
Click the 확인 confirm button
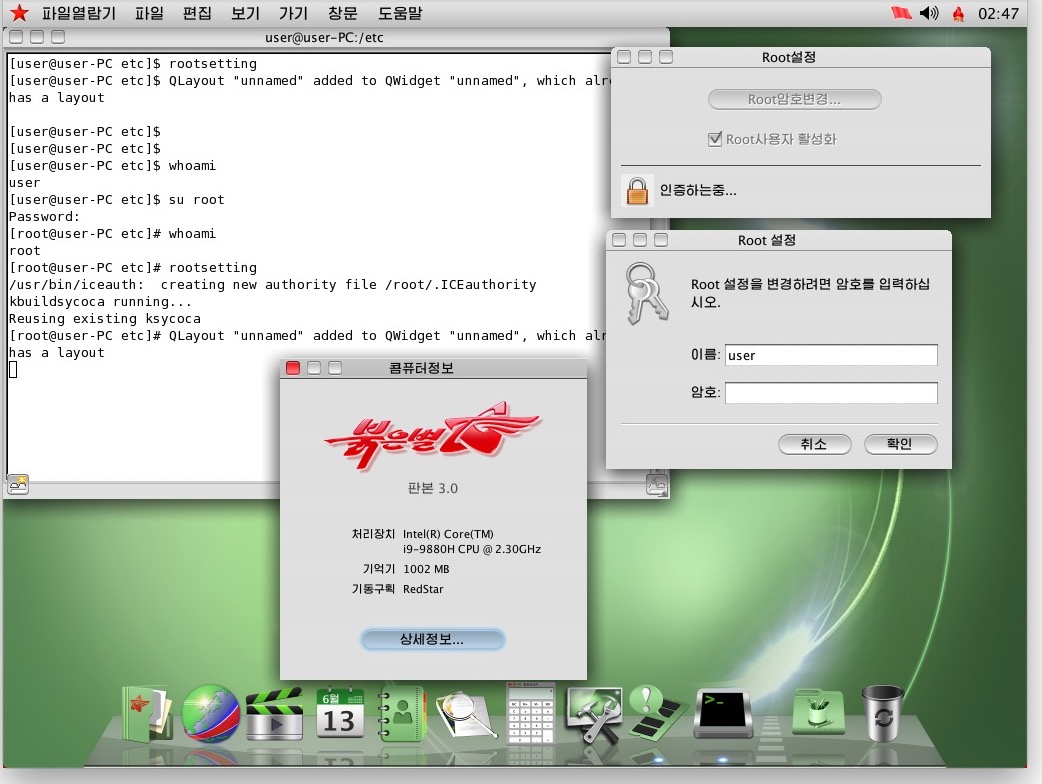900,444
